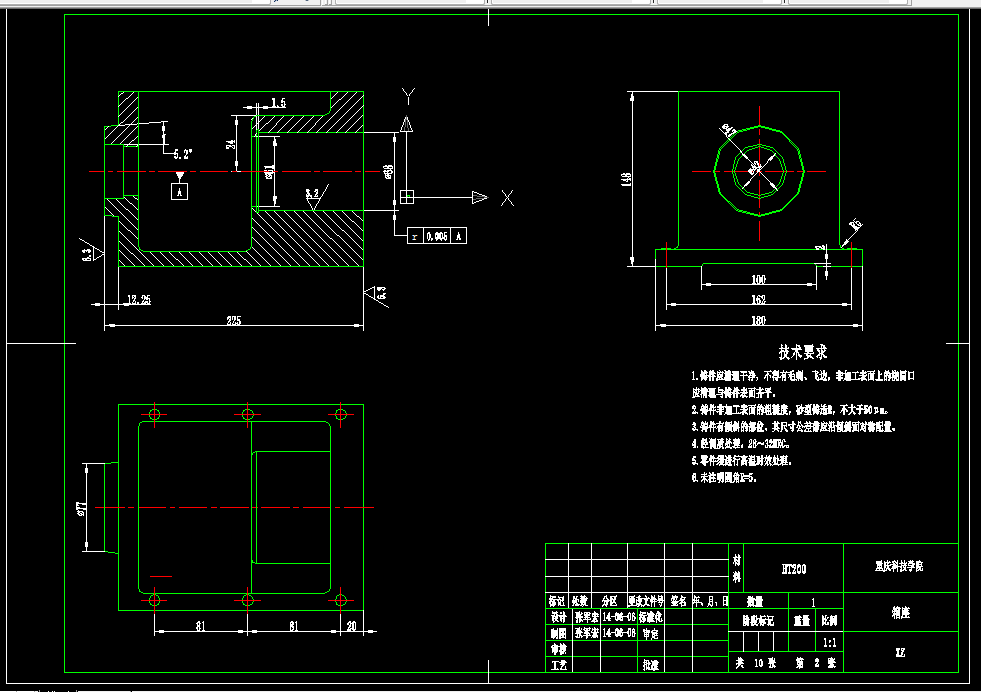
Task: Click the 14-06-06 date in 设计 row
Action: pyautogui.click(x=619, y=616)
